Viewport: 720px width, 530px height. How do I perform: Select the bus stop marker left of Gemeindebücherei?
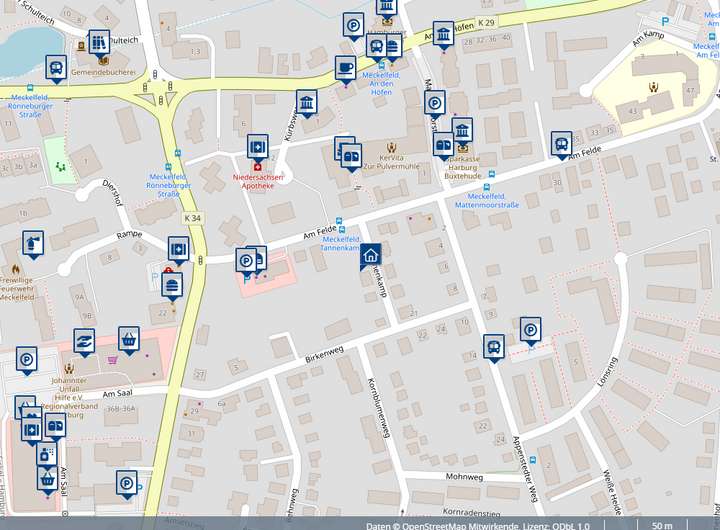point(55,67)
